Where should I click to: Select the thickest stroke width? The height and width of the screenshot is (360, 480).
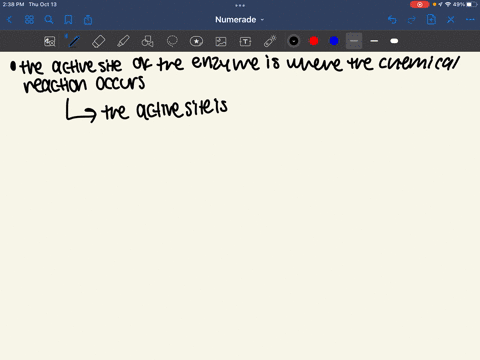394,41
